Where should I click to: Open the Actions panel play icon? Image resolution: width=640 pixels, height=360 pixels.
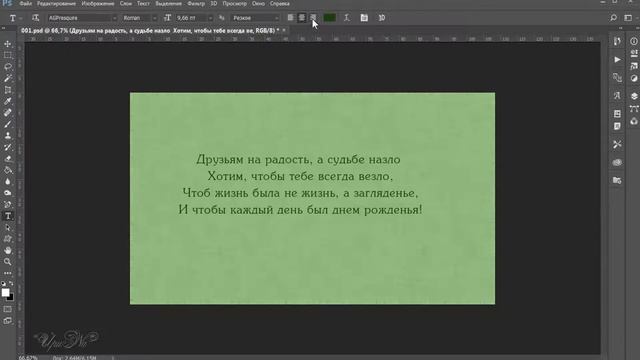tap(617, 60)
